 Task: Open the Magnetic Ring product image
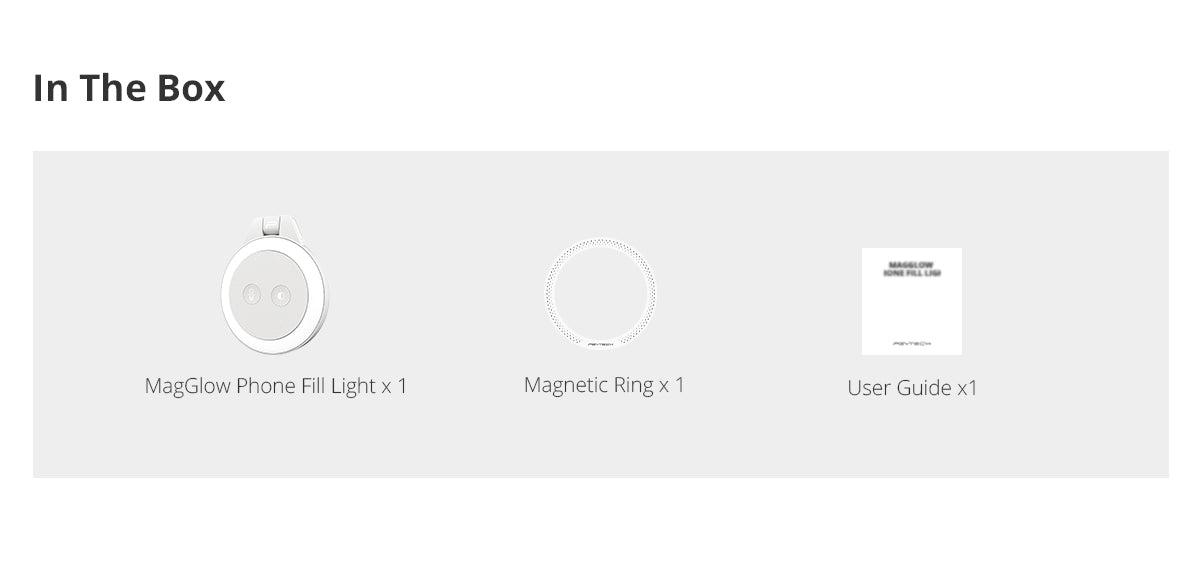pyautogui.click(x=600, y=294)
